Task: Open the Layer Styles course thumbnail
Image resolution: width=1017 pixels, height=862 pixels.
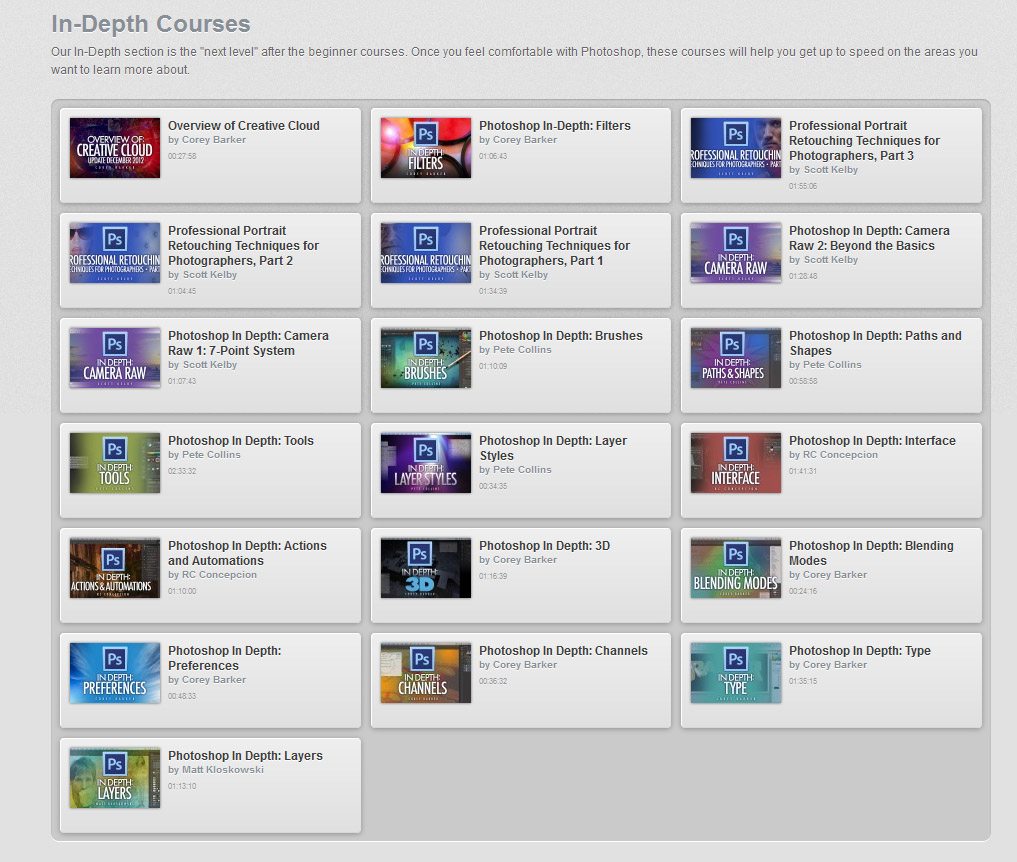Action: tap(425, 463)
